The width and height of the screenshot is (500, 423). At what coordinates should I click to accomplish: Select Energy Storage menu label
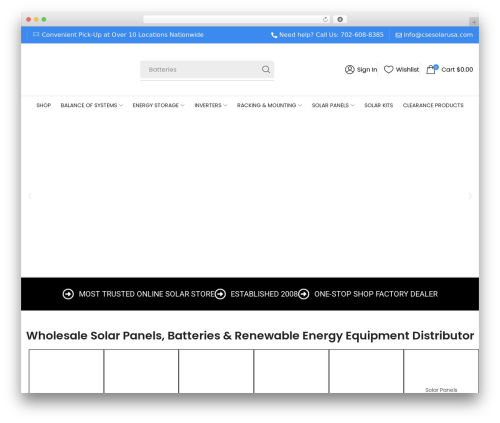pos(156,105)
